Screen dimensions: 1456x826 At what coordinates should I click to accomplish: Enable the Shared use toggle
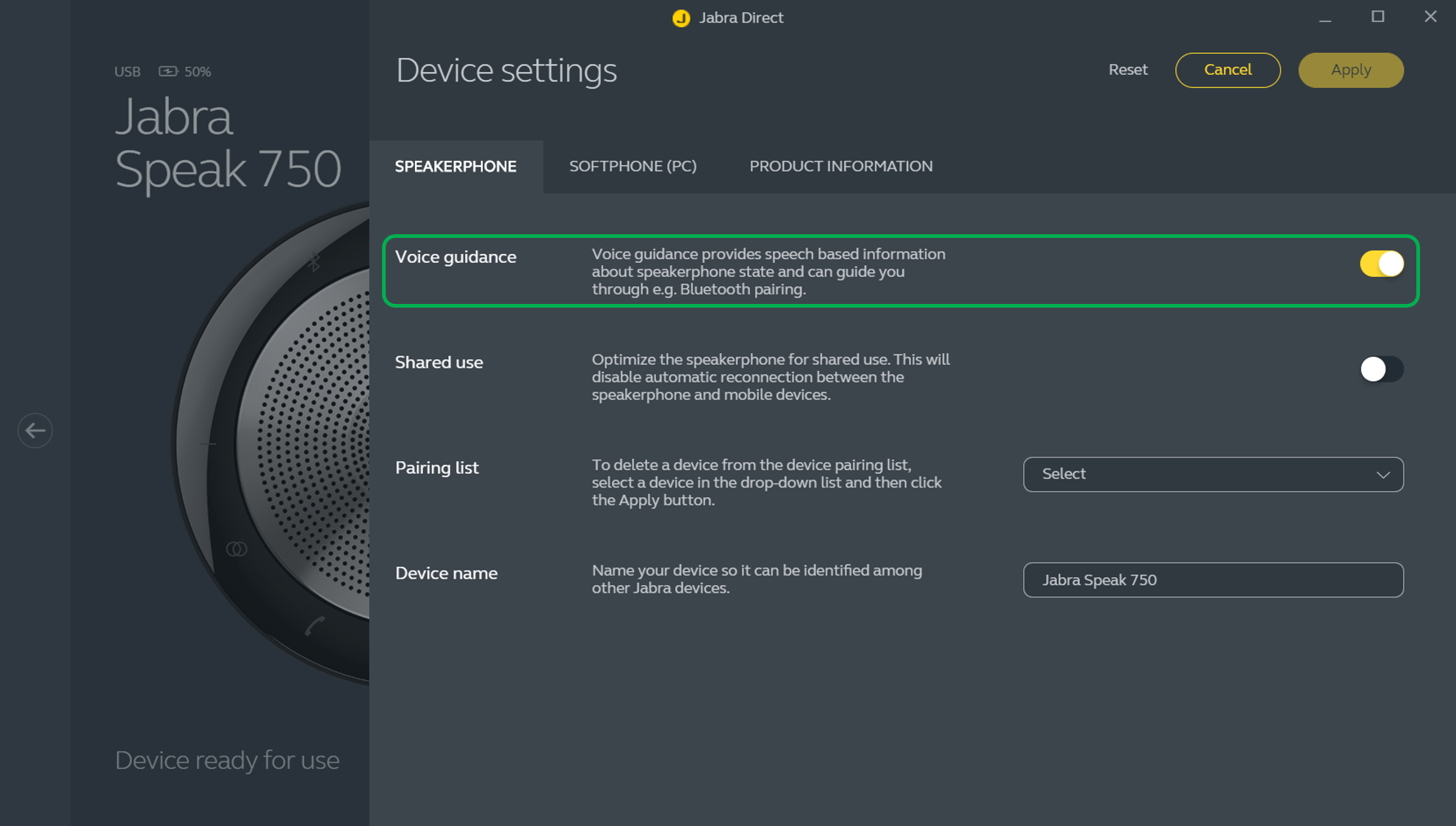1381,369
